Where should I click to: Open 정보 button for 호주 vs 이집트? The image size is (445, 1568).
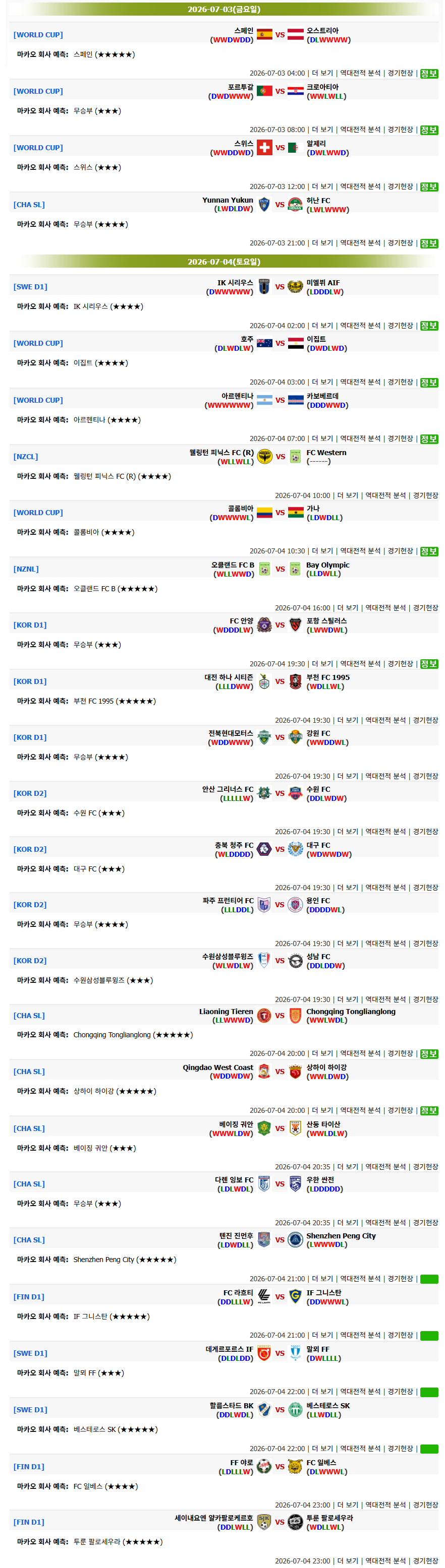click(429, 382)
